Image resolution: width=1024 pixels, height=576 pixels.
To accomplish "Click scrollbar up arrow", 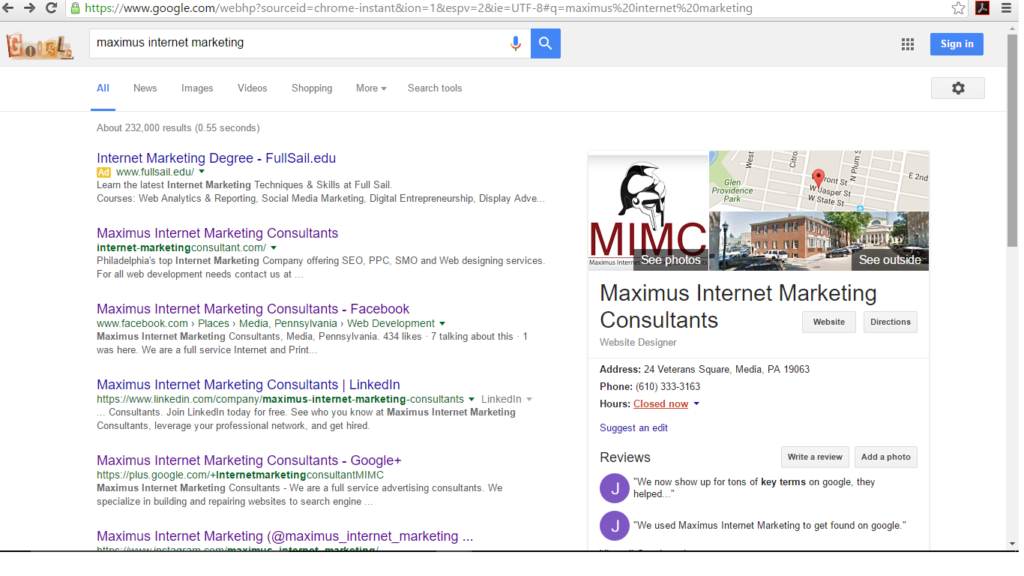I will [x=1012, y=28].
